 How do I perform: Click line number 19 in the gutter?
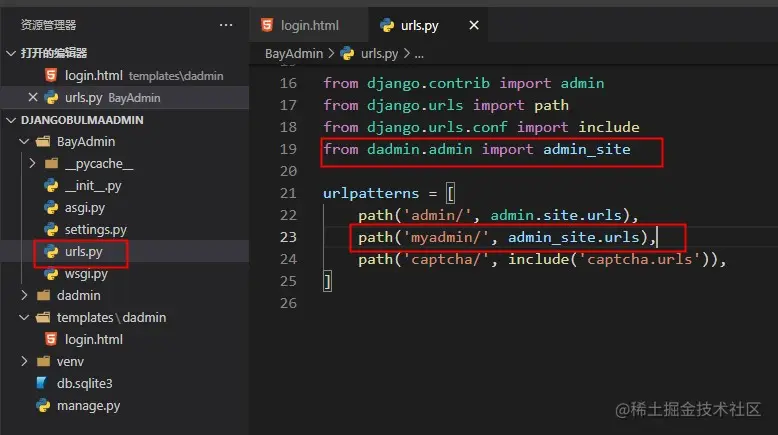point(288,149)
